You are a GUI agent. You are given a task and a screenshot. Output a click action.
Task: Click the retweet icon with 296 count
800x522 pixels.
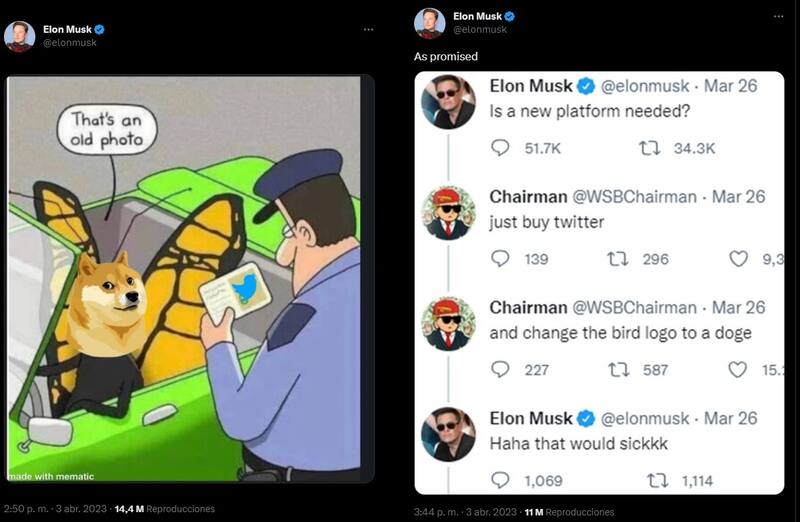pos(618,259)
